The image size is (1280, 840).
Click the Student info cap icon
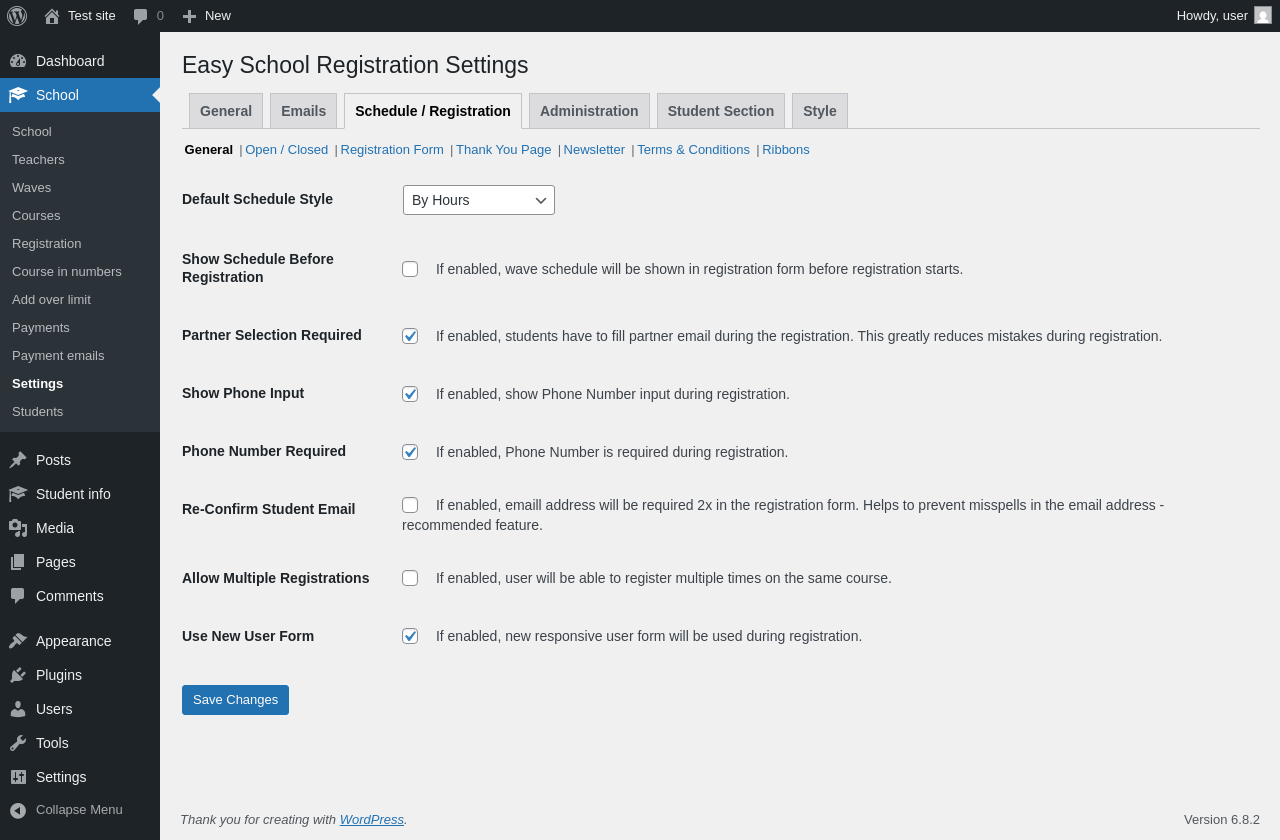tap(18, 494)
